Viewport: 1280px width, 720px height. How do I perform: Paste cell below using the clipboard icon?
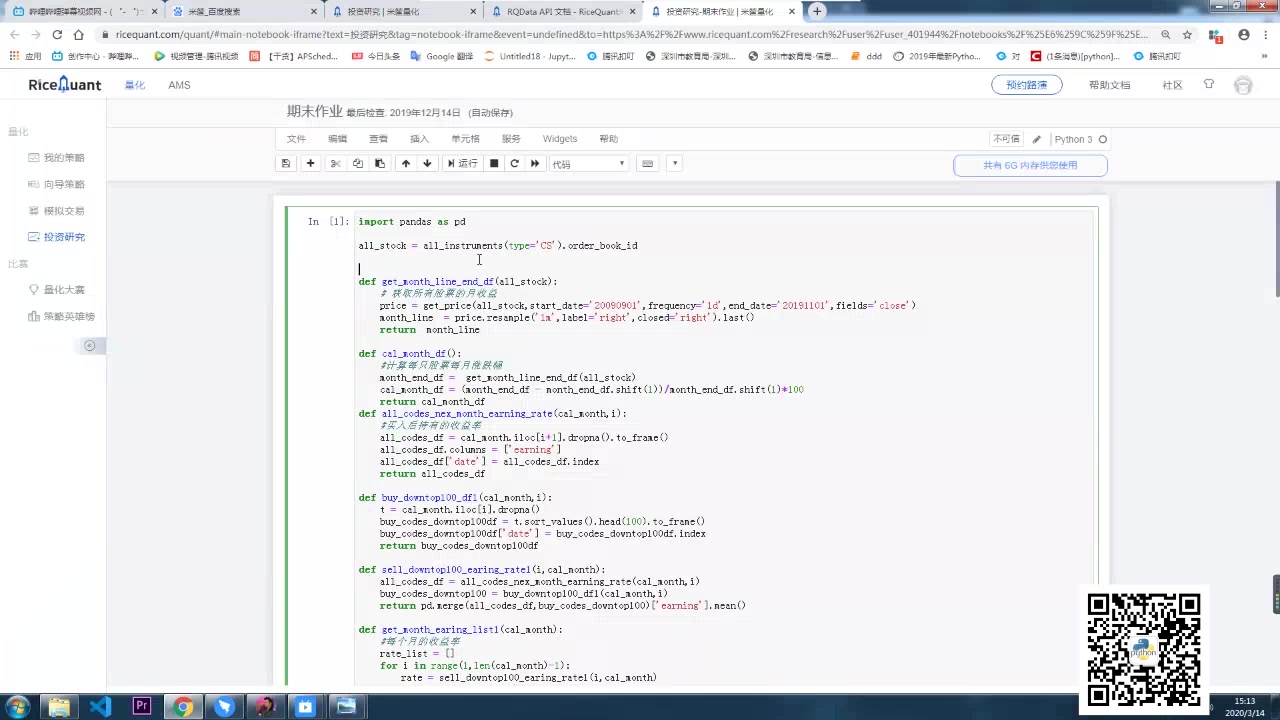point(379,163)
